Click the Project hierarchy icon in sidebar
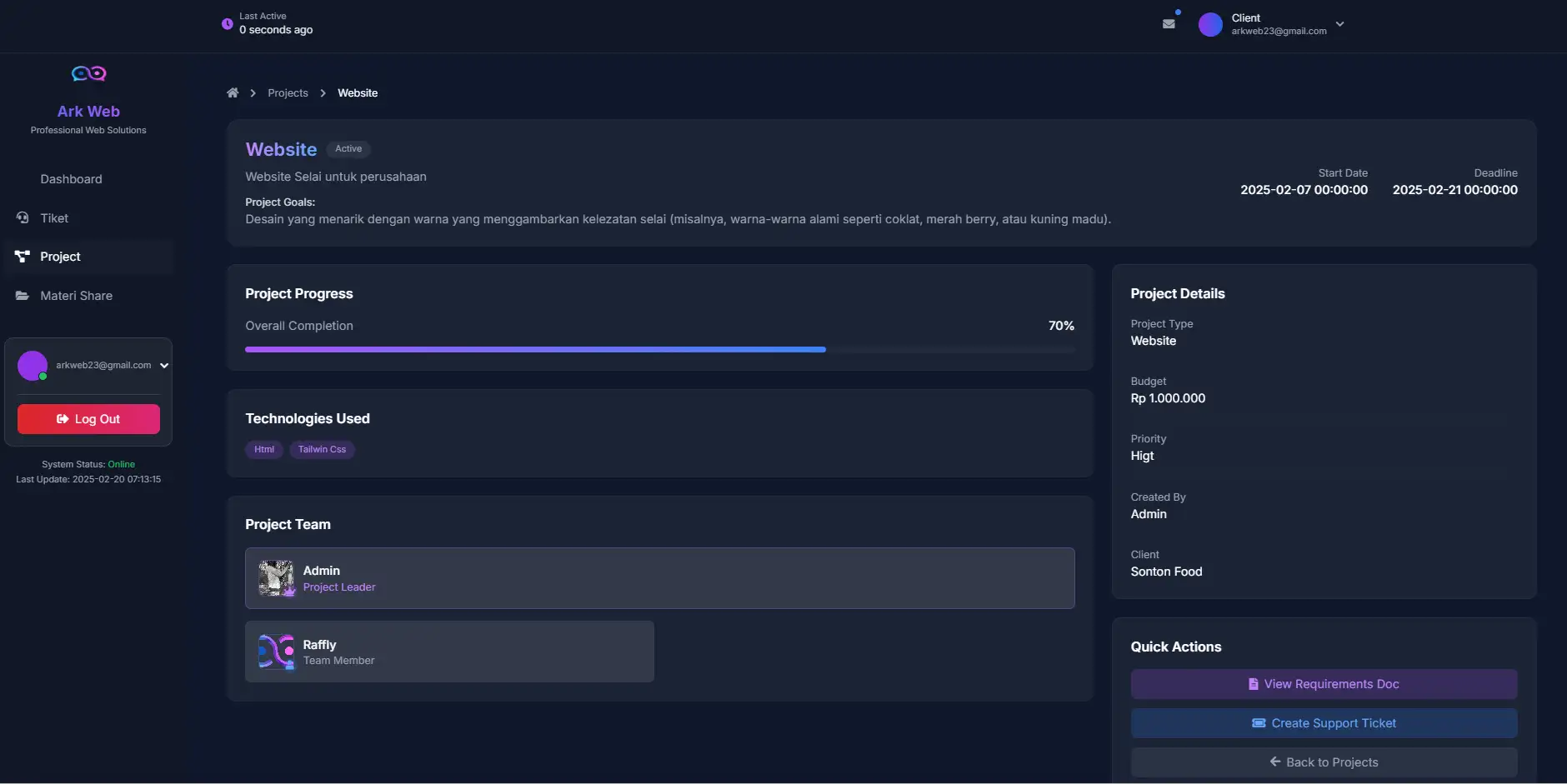This screenshot has width=1567, height=784. [x=22, y=257]
